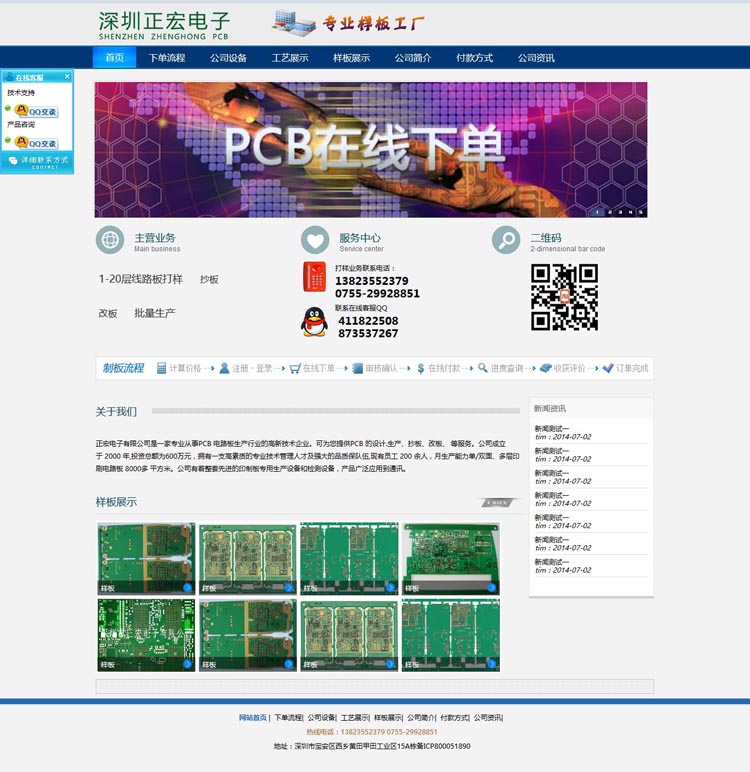Select banner slide indicator 5
This screenshot has width=750, height=772.
pyautogui.click(x=641, y=212)
